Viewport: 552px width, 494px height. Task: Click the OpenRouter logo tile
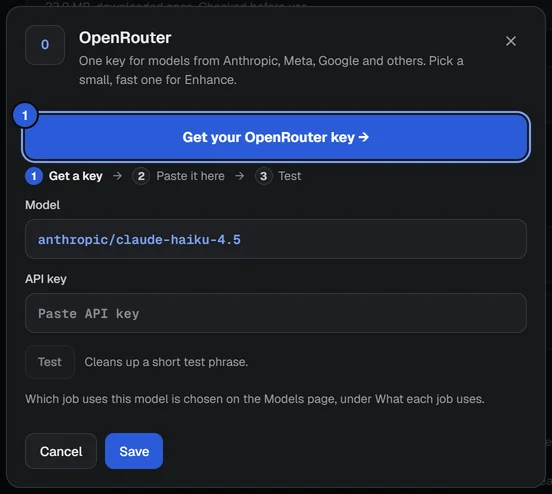click(45, 45)
